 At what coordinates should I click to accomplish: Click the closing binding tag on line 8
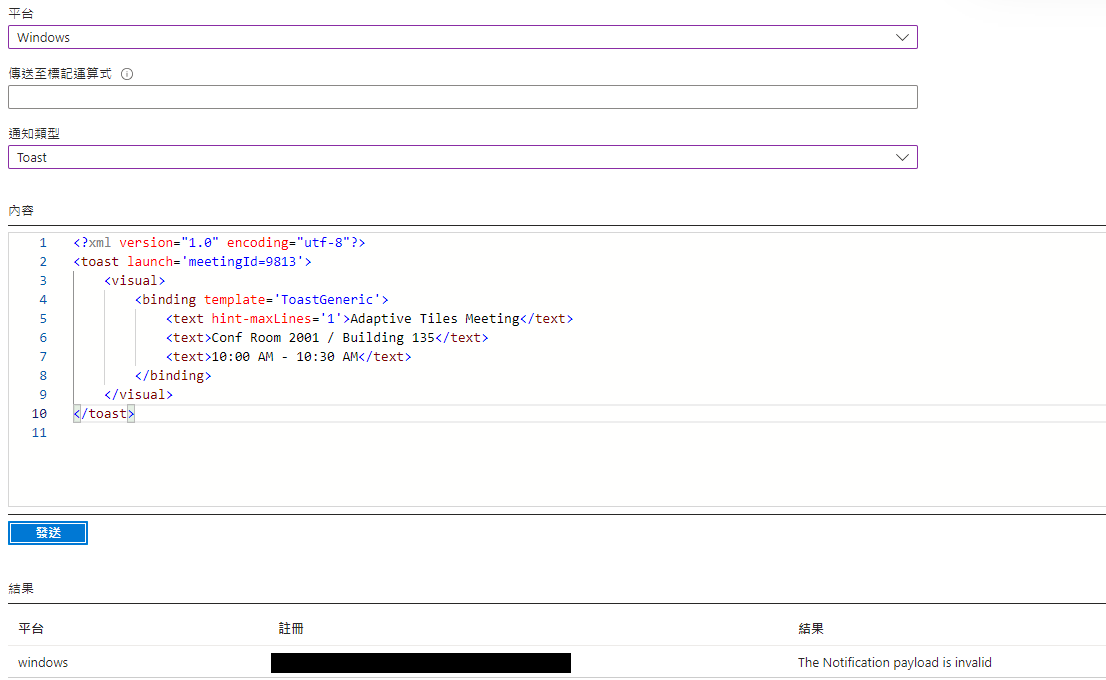[173, 376]
